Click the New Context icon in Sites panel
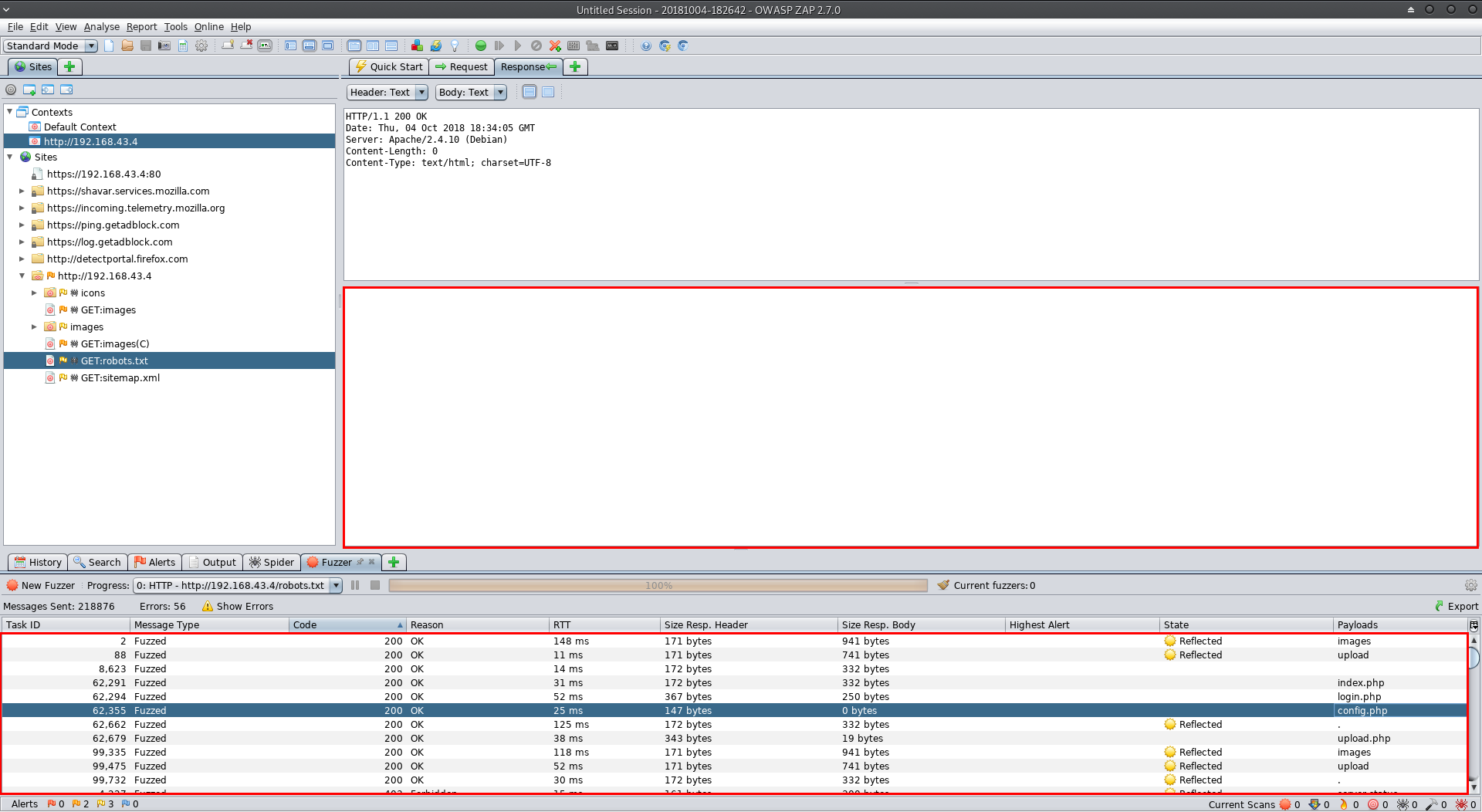The height and width of the screenshot is (812, 1482). coord(29,90)
